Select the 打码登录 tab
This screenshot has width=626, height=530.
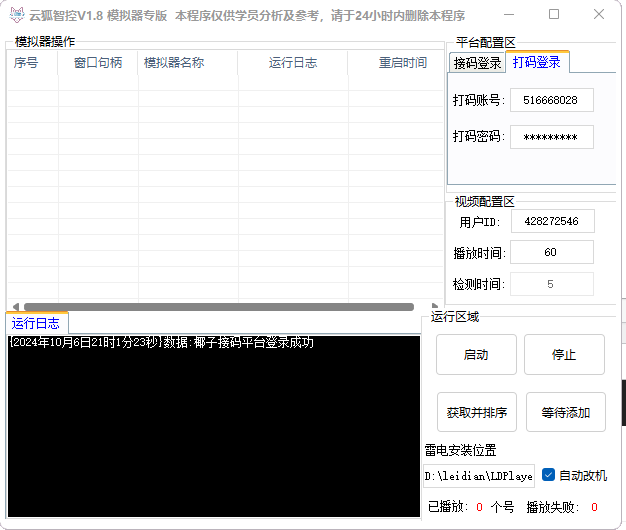[536, 62]
